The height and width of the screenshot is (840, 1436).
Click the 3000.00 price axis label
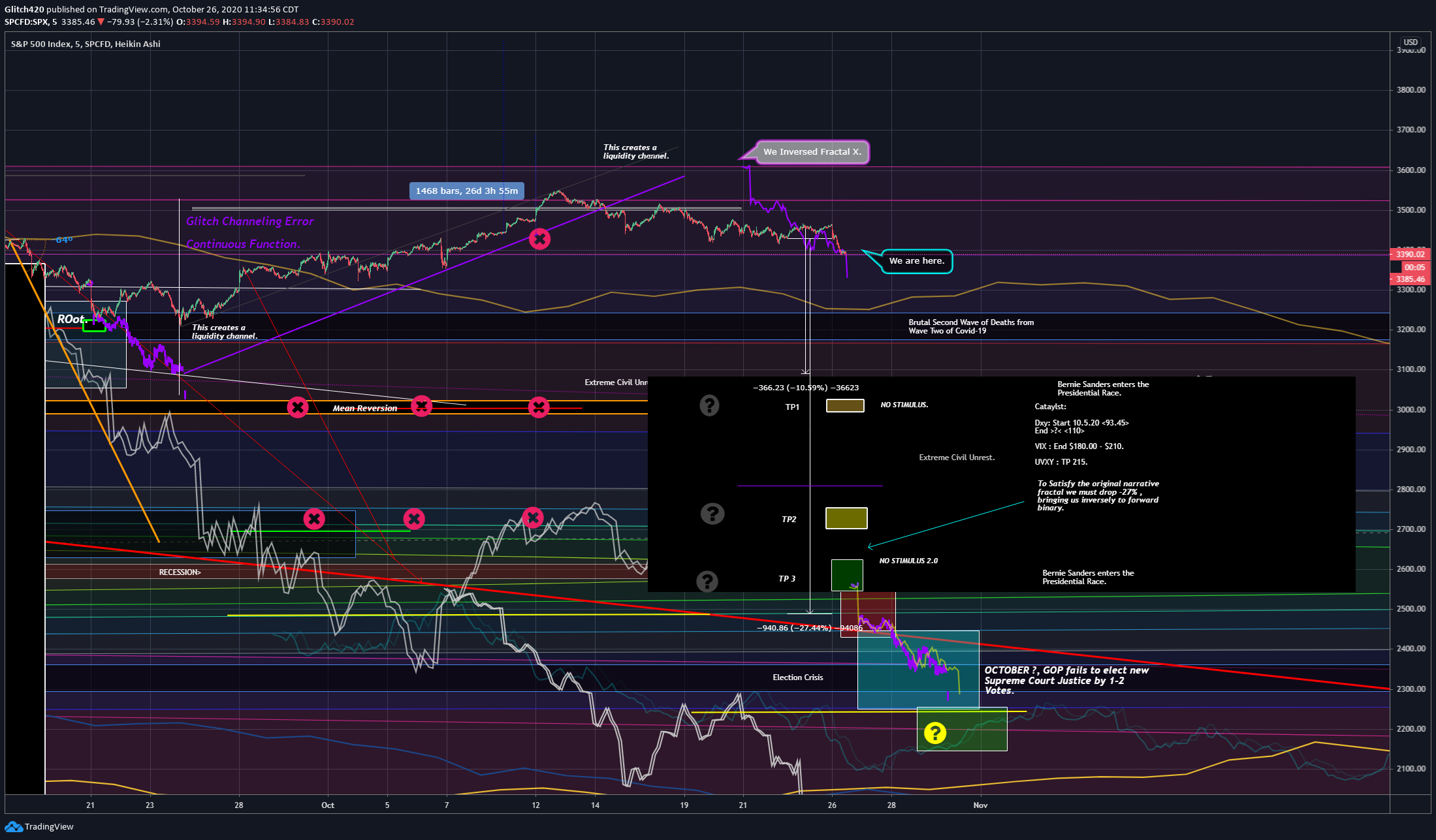pos(1411,410)
